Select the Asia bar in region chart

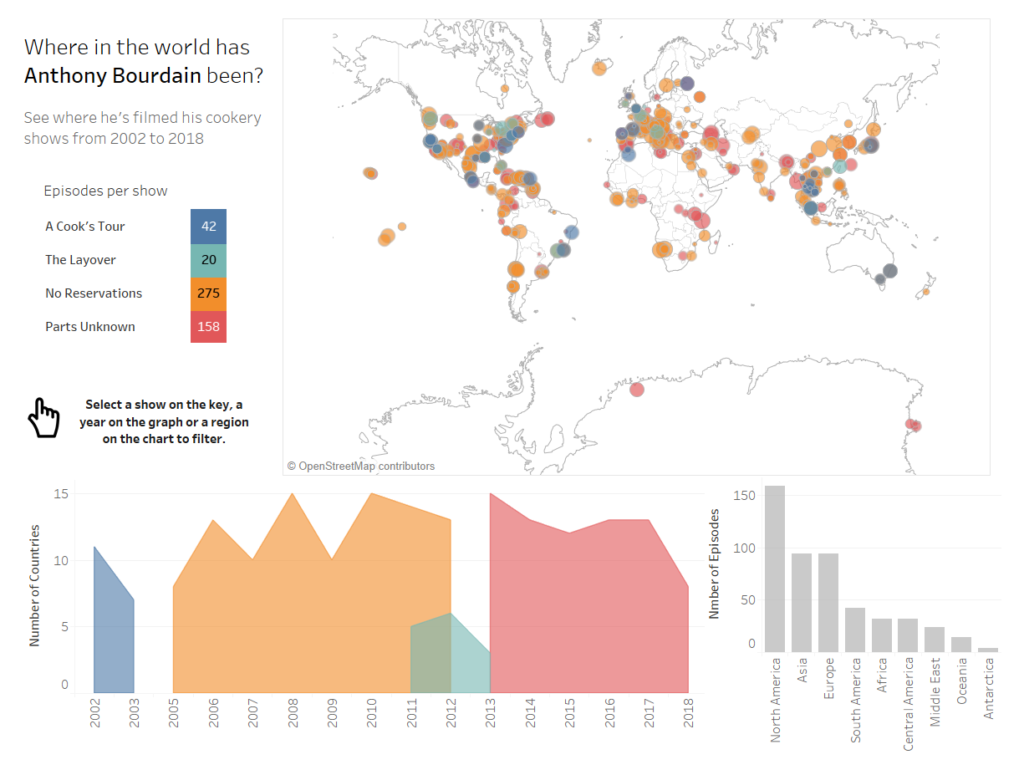(801, 602)
